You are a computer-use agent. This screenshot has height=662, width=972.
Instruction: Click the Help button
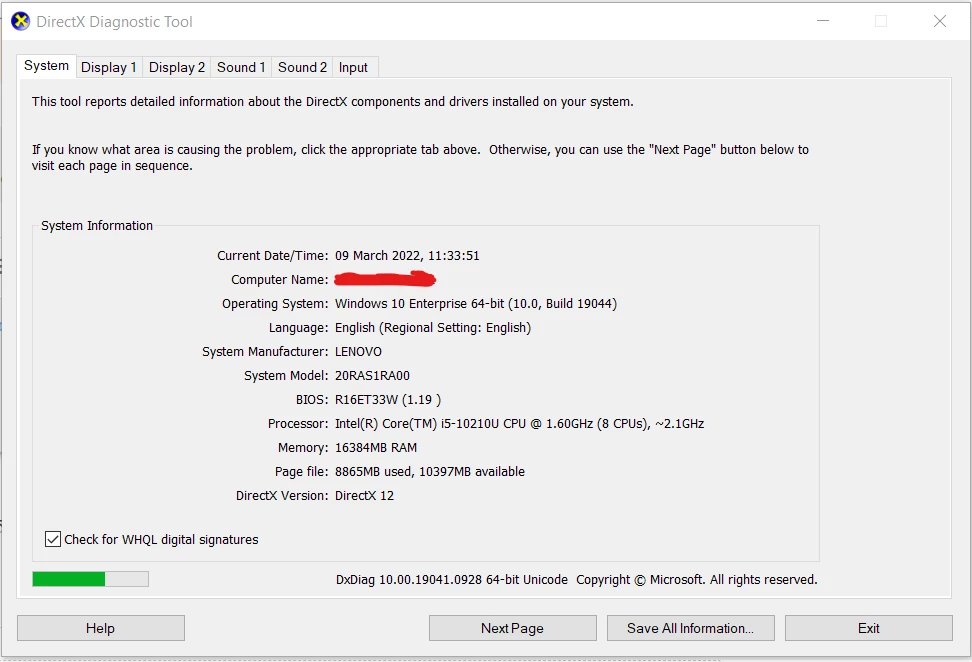tap(100, 628)
